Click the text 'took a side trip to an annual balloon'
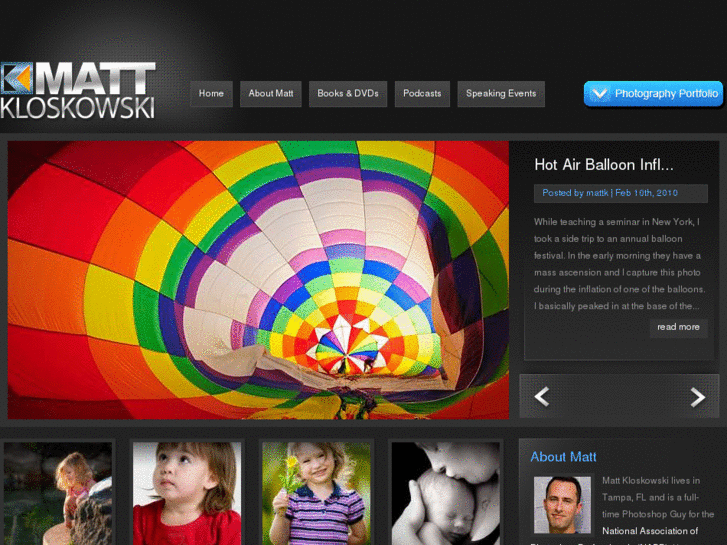The width and height of the screenshot is (727, 545). click(608, 239)
